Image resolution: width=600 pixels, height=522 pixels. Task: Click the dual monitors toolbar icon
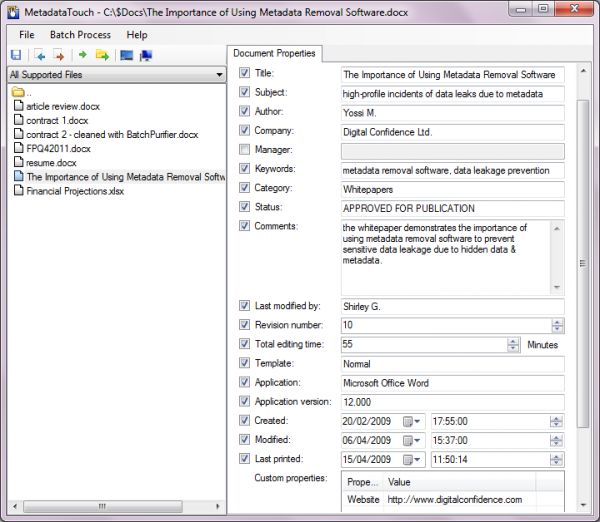tap(146, 55)
